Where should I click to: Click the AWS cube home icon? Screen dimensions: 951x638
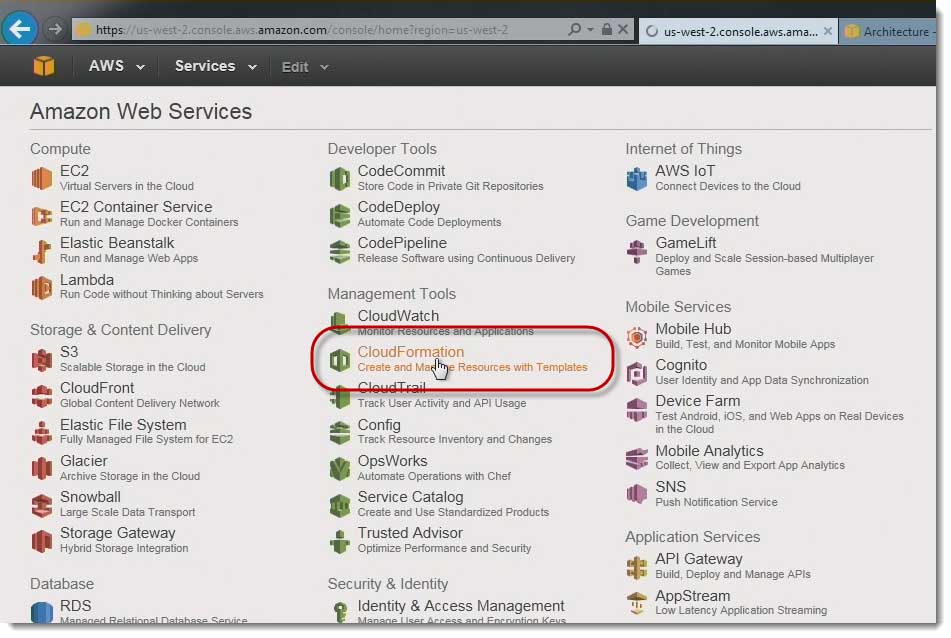pyautogui.click(x=44, y=65)
